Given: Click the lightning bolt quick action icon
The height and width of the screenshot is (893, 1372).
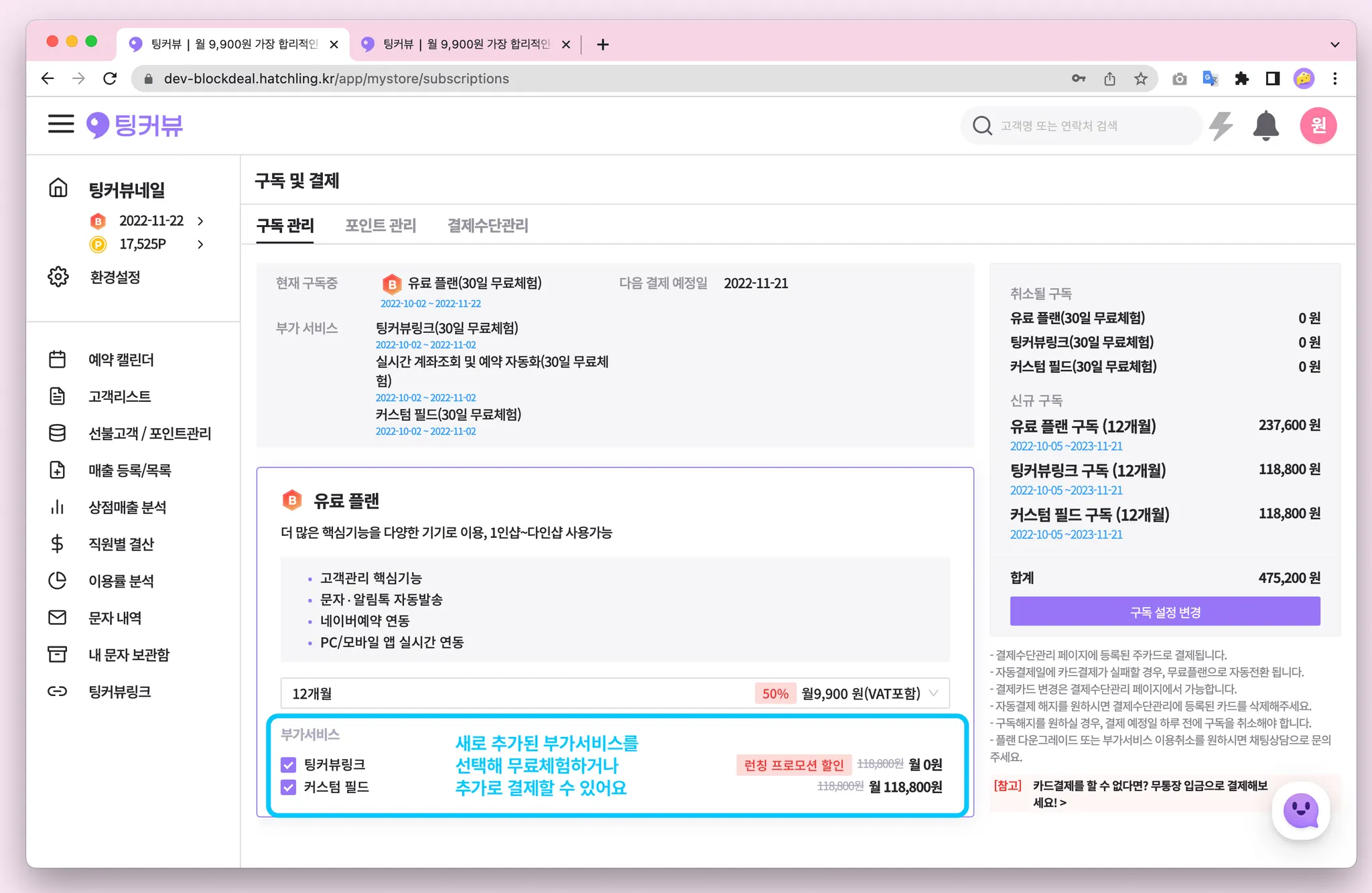Looking at the screenshot, I should [x=1221, y=125].
